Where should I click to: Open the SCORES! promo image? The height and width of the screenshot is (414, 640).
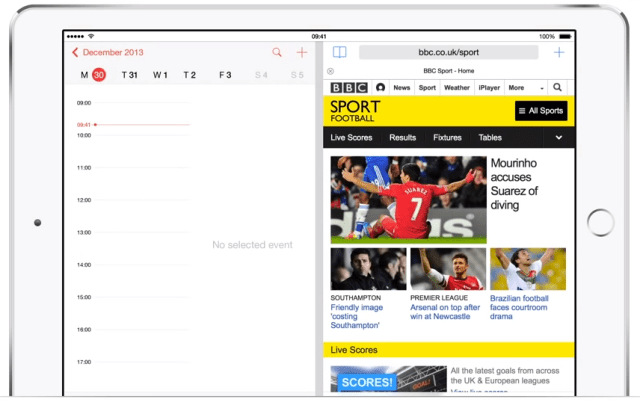(x=389, y=379)
